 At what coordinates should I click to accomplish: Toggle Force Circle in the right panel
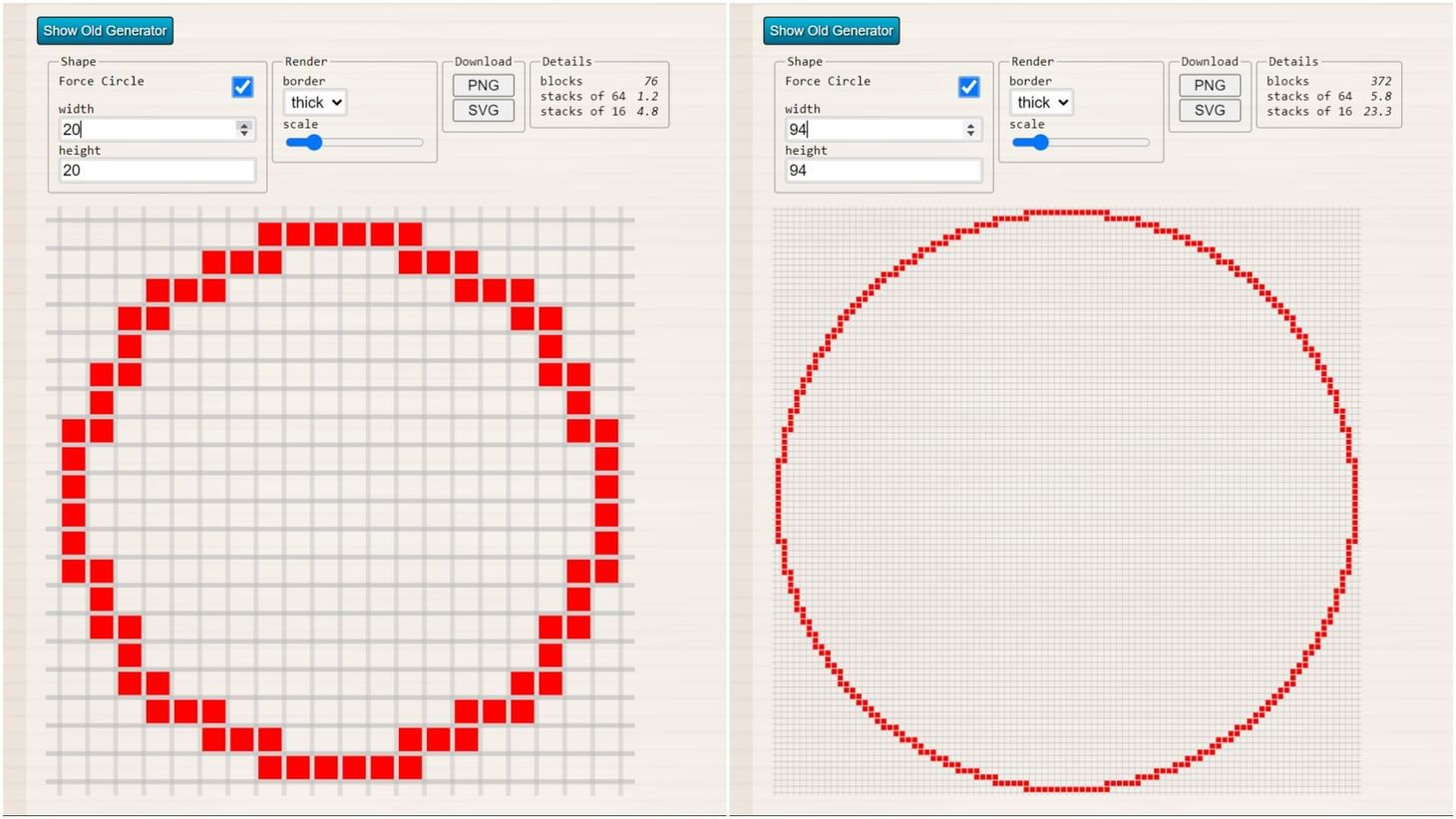tap(967, 87)
